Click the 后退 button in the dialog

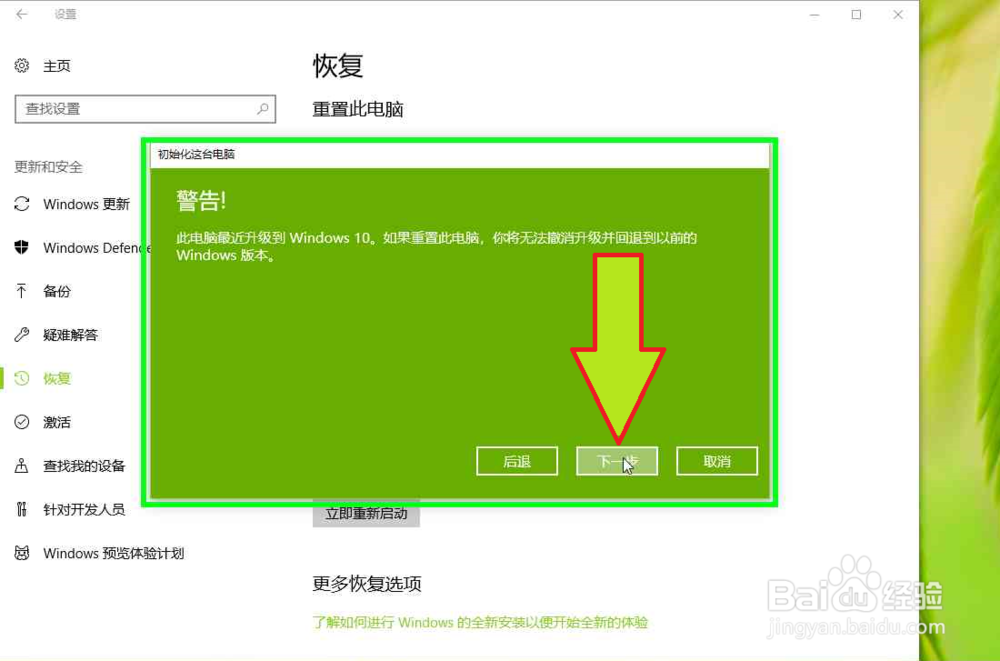point(517,461)
